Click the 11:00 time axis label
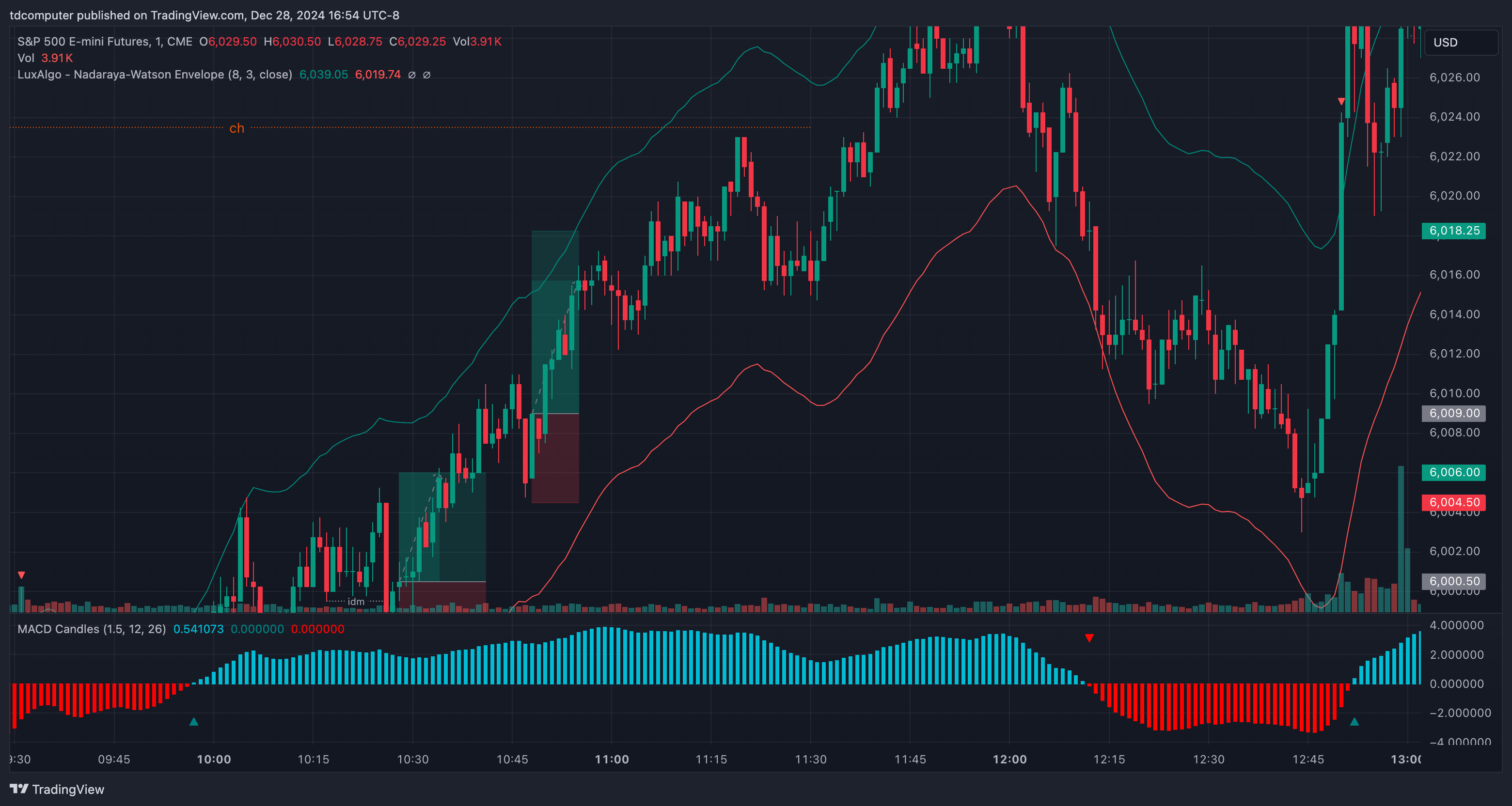Screen dimensions: 1512x806 (x=612, y=759)
